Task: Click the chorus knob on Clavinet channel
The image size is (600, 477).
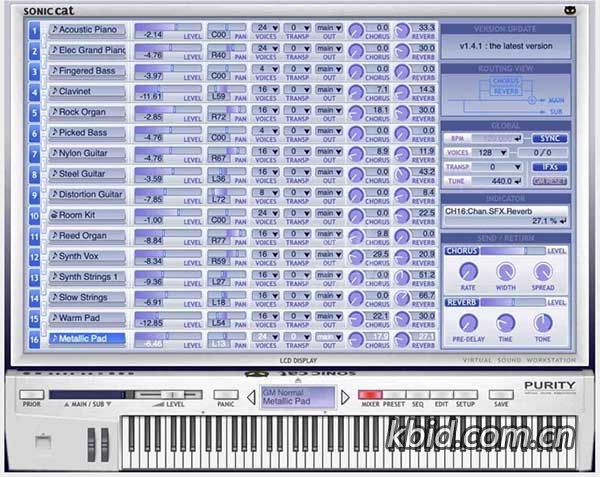Action: click(x=356, y=93)
